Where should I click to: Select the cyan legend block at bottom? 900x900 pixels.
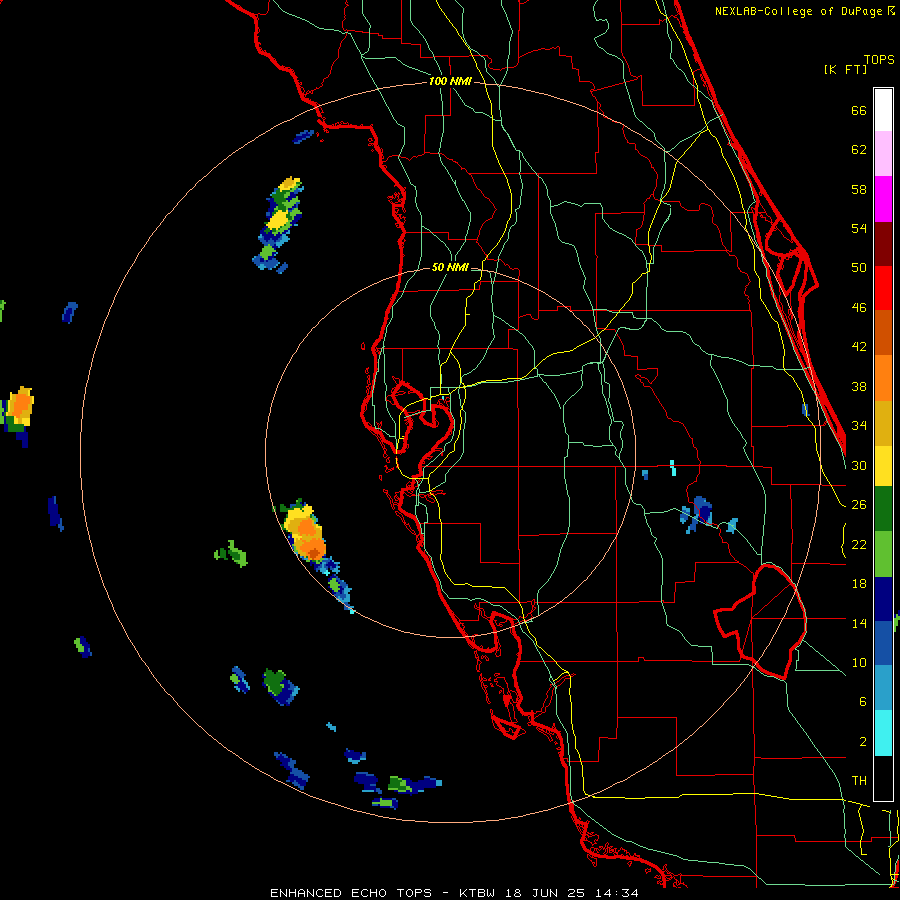pyautogui.click(x=883, y=734)
